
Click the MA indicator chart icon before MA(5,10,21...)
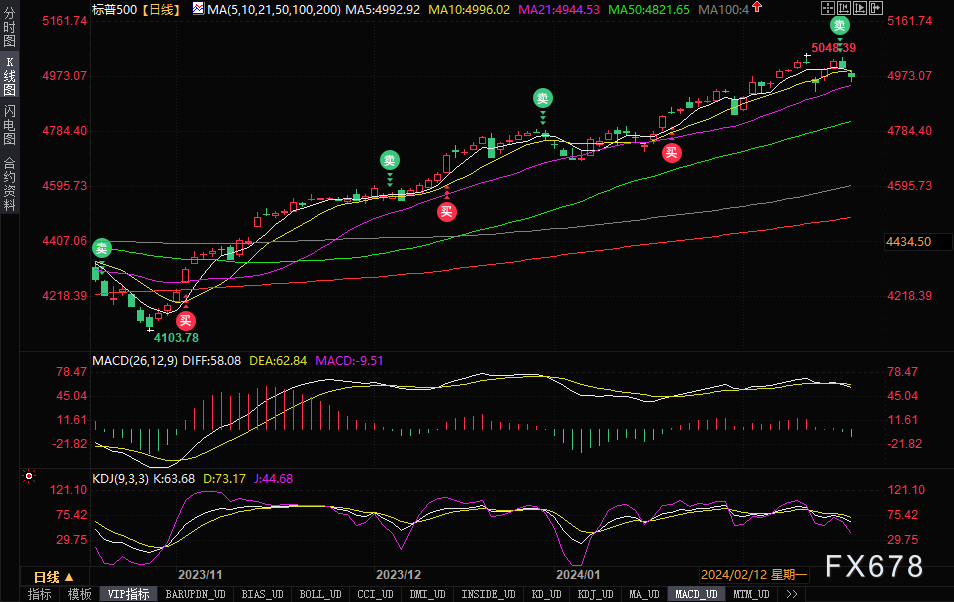[x=198, y=9]
